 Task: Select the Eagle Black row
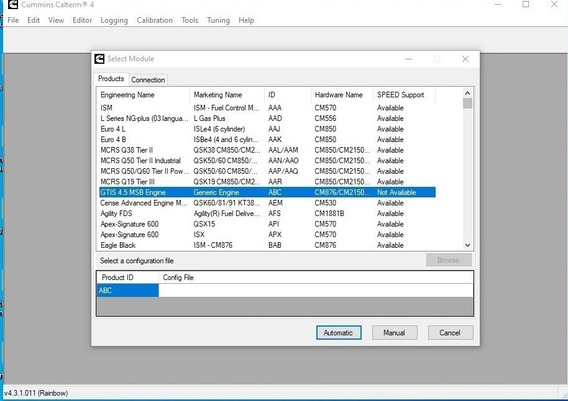point(267,245)
